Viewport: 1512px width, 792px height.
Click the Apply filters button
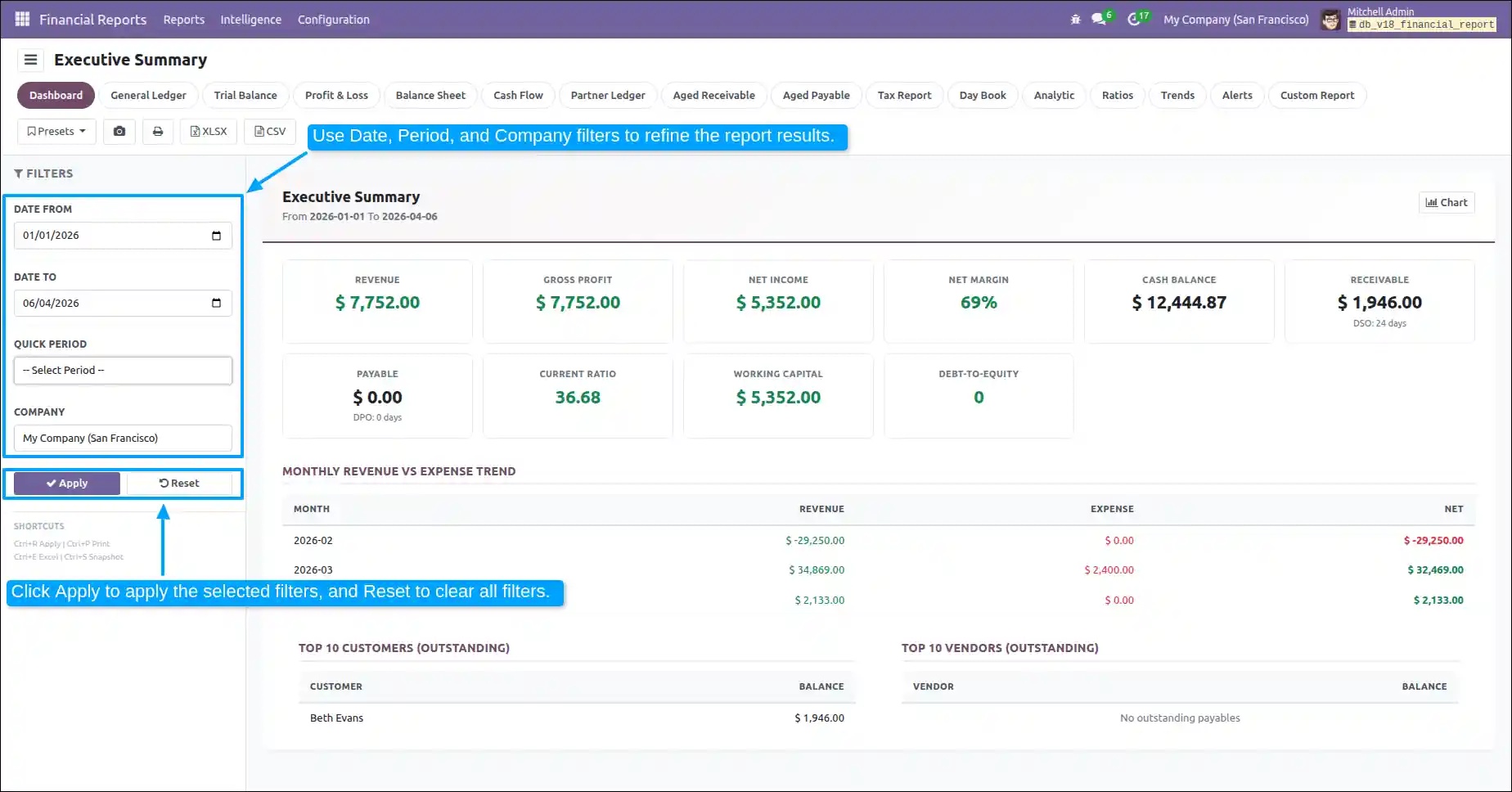pyautogui.click(x=67, y=484)
